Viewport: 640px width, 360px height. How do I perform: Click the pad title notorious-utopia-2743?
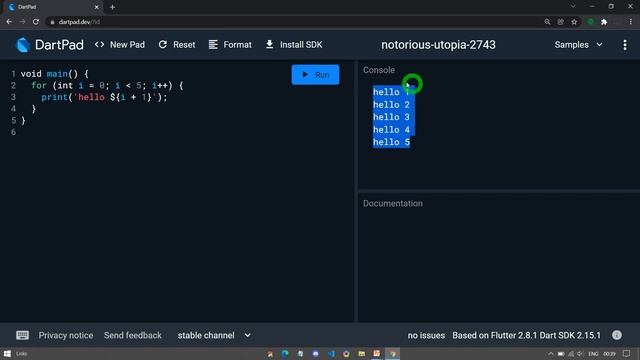[x=438, y=45]
